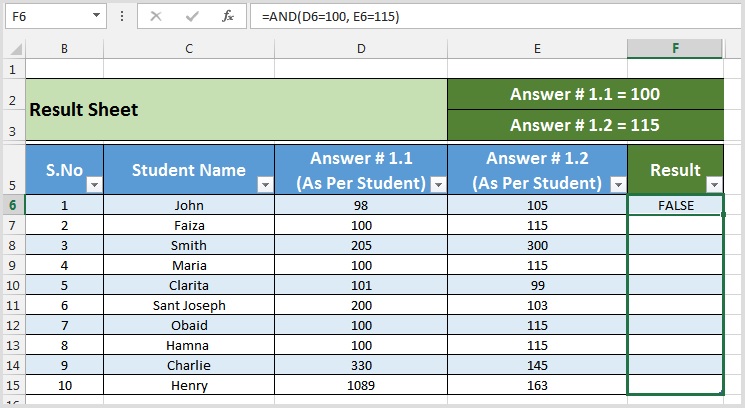Select the empty Result cell for Faiza

point(676,225)
